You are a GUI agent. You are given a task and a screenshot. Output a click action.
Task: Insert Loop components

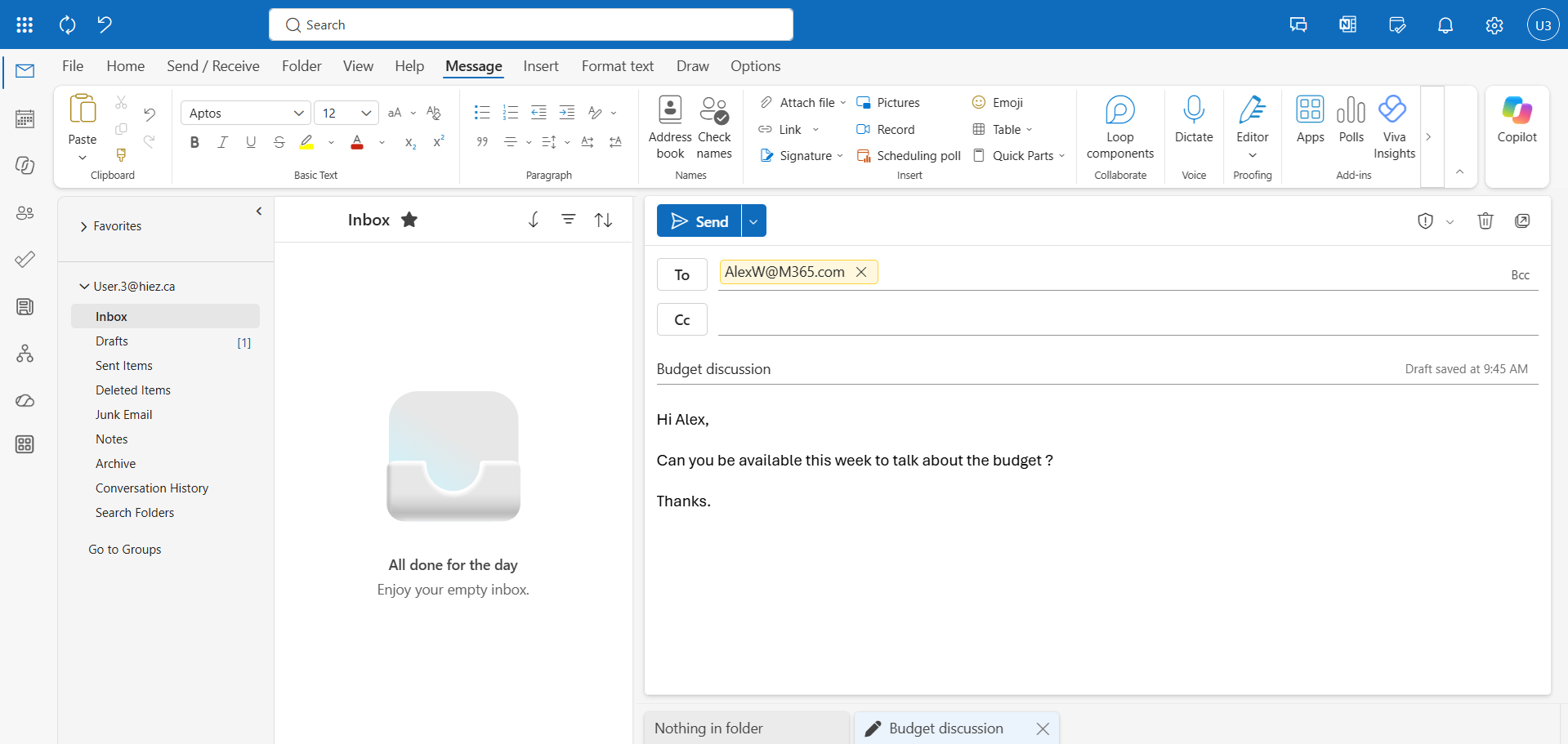click(x=1120, y=127)
